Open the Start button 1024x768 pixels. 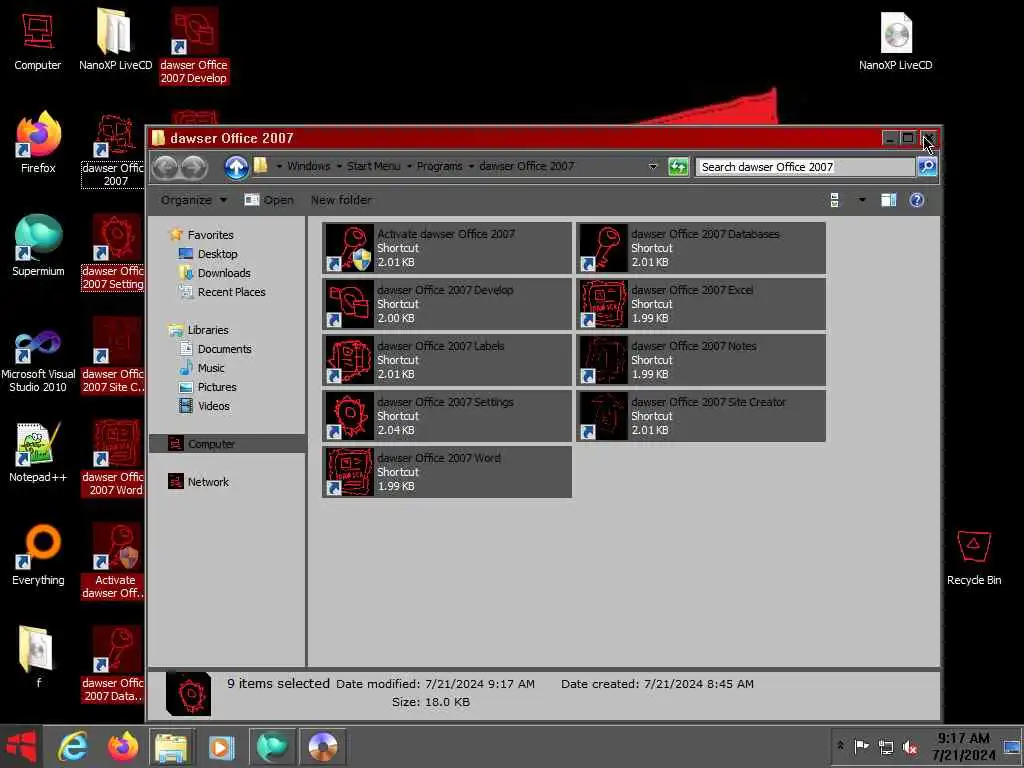22,746
